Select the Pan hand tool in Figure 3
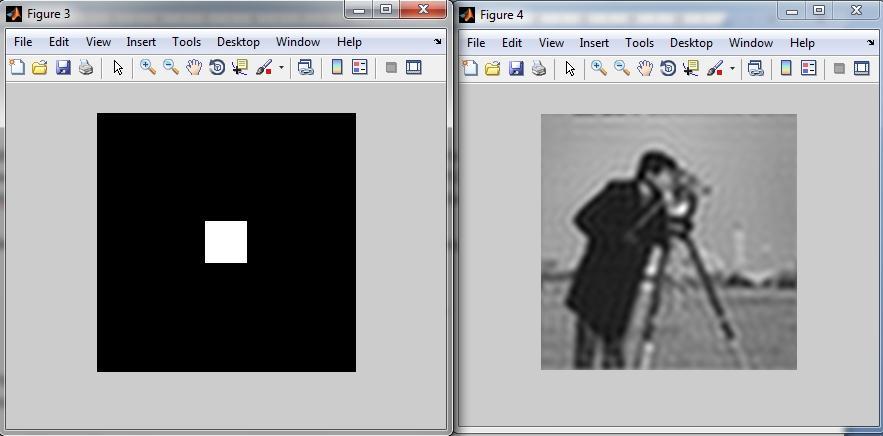 (194, 68)
